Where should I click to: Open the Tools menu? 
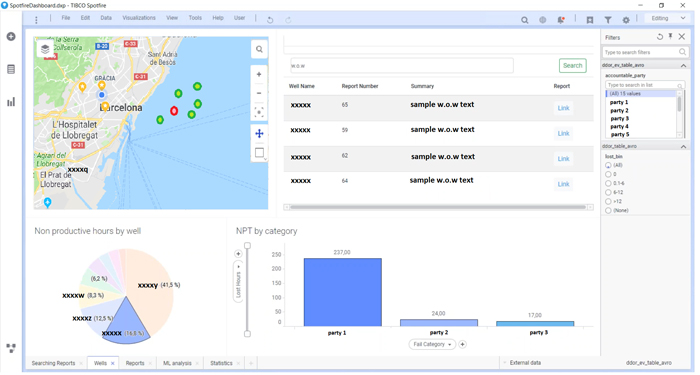(x=195, y=18)
